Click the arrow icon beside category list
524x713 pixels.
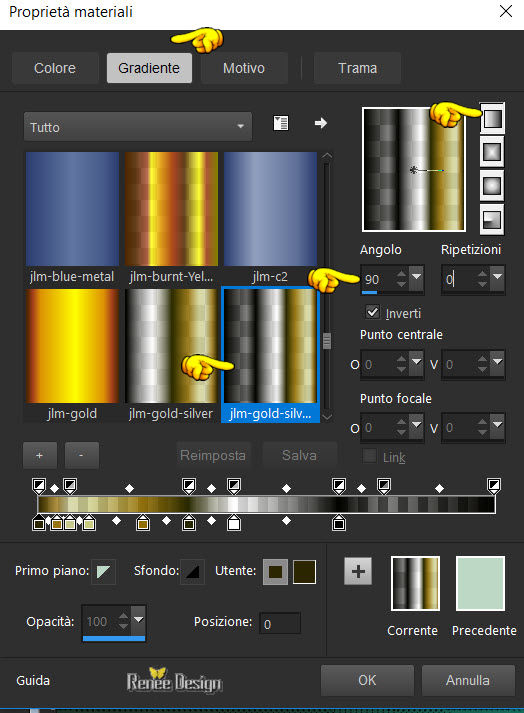(x=321, y=123)
